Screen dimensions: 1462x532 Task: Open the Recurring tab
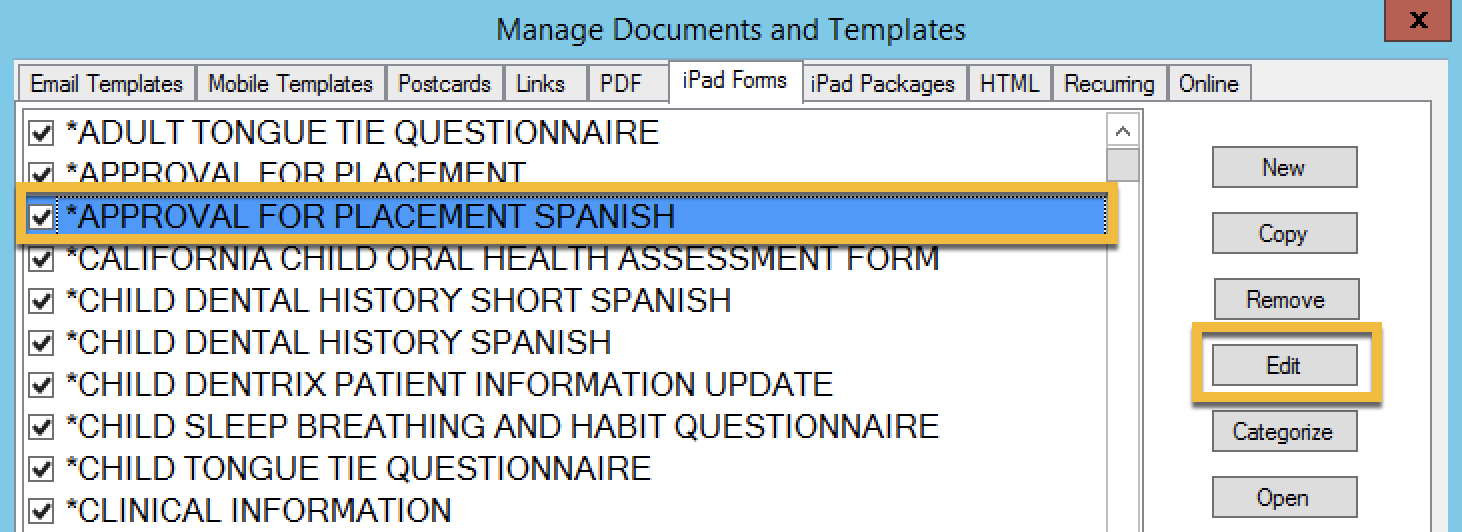[1109, 84]
